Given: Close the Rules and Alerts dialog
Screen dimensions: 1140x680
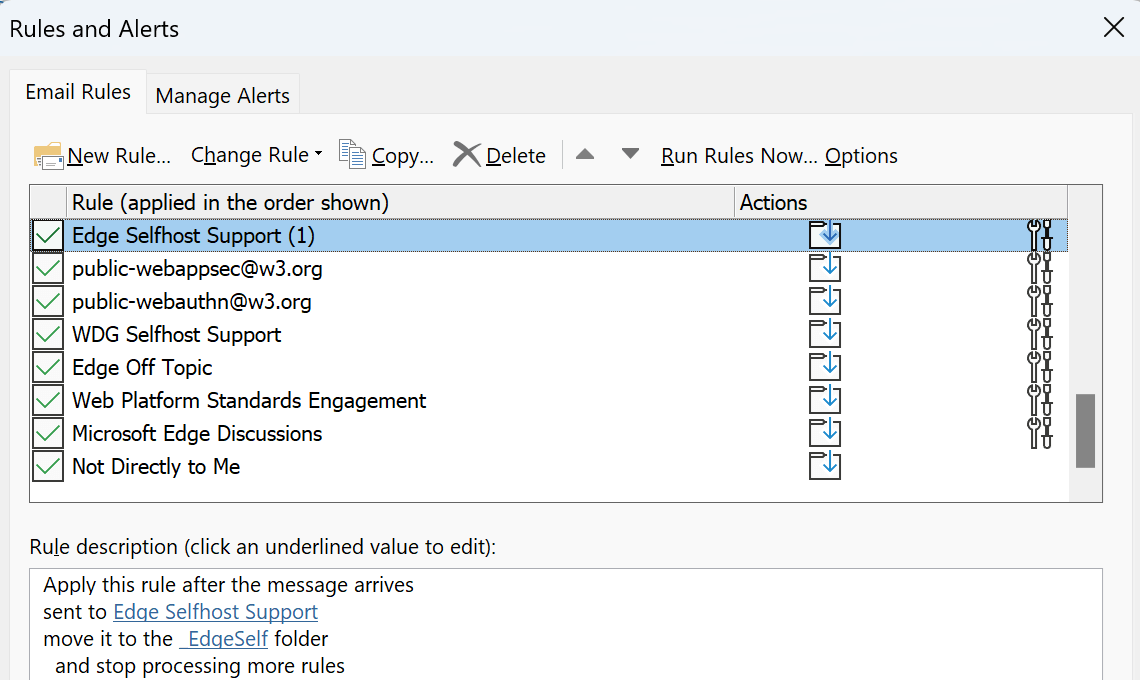Looking at the screenshot, I should pyautogui.click(x=1113, y=28).
